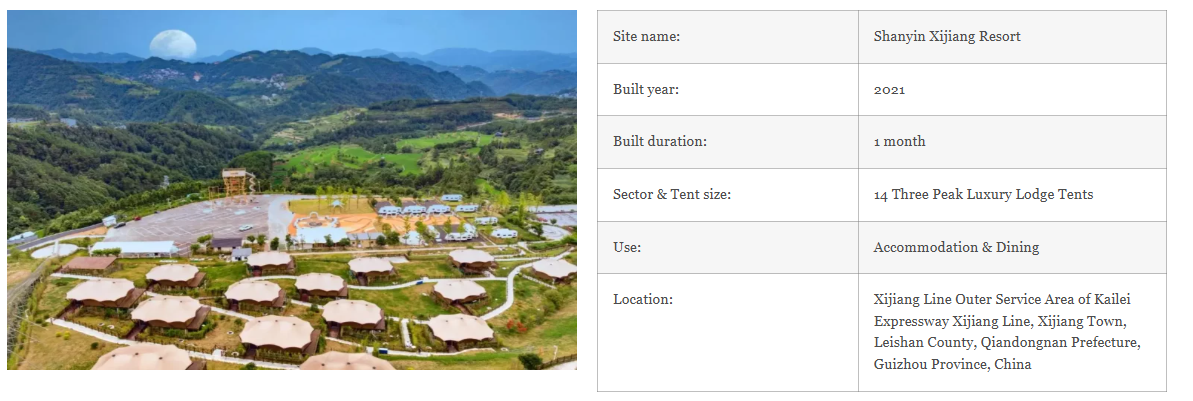Click the '1 month' duration value

coord(899,142)
